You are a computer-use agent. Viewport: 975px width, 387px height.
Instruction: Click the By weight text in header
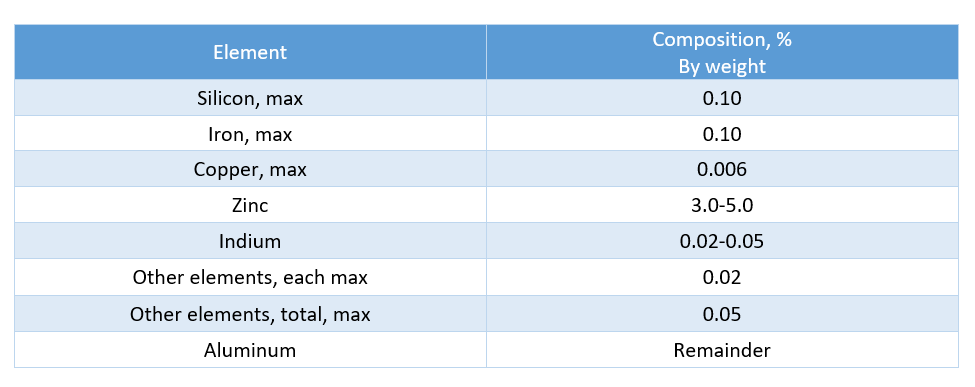coord(722,67)
